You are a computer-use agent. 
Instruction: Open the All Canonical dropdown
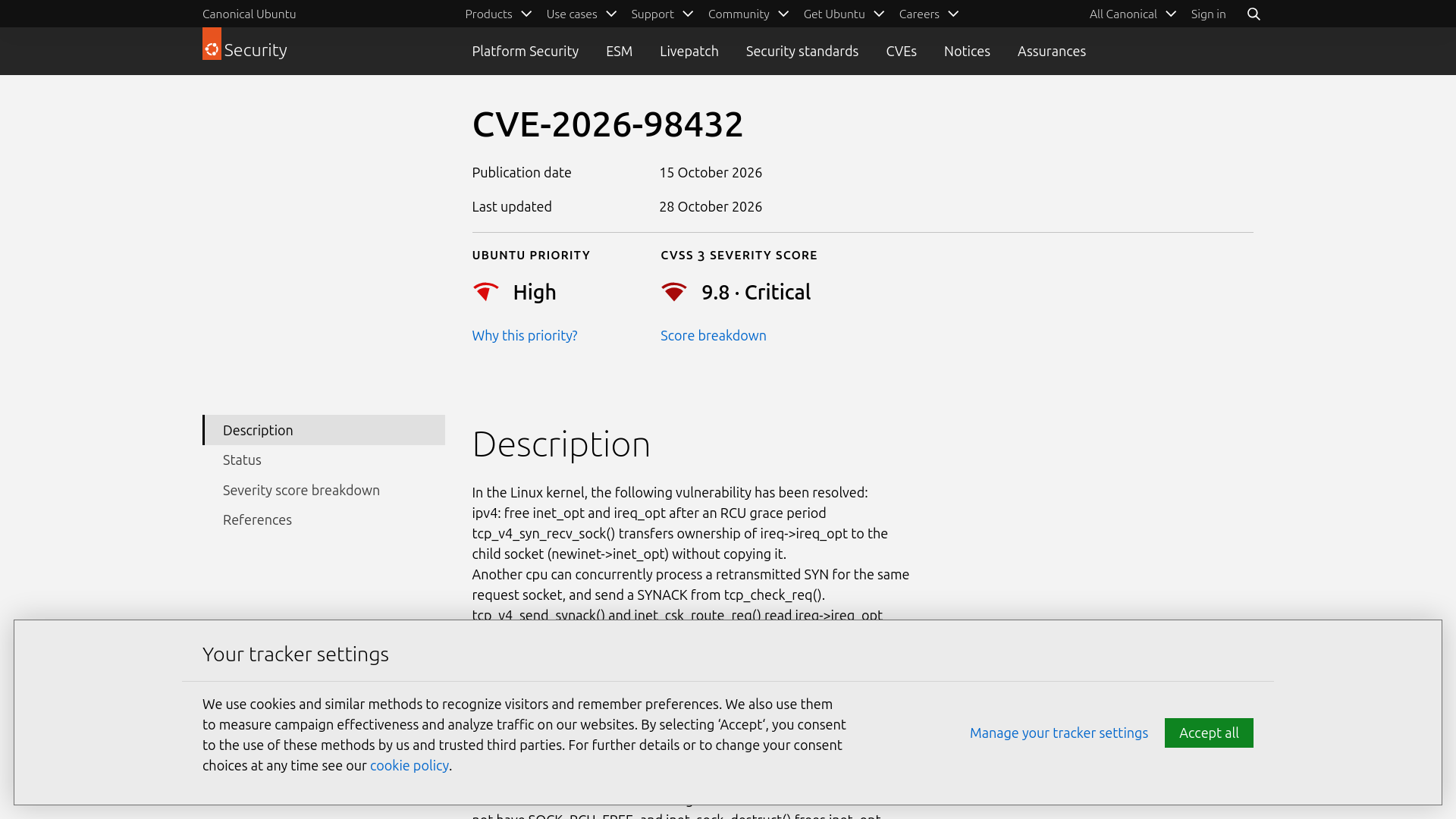point(1133,14)
